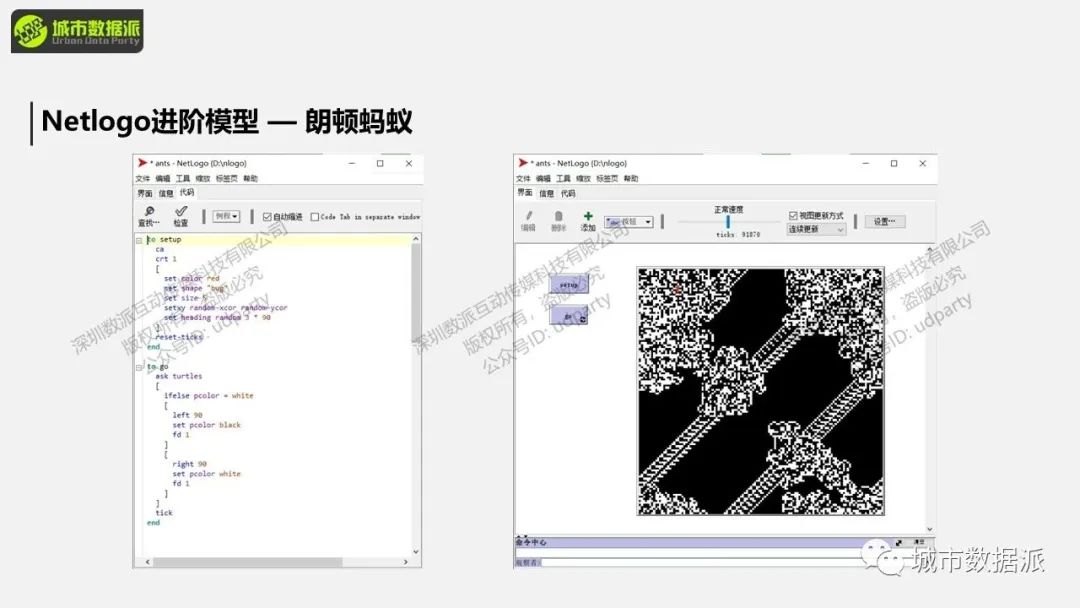Adjust the 正常速度 speed slider handle

(727, 222)
